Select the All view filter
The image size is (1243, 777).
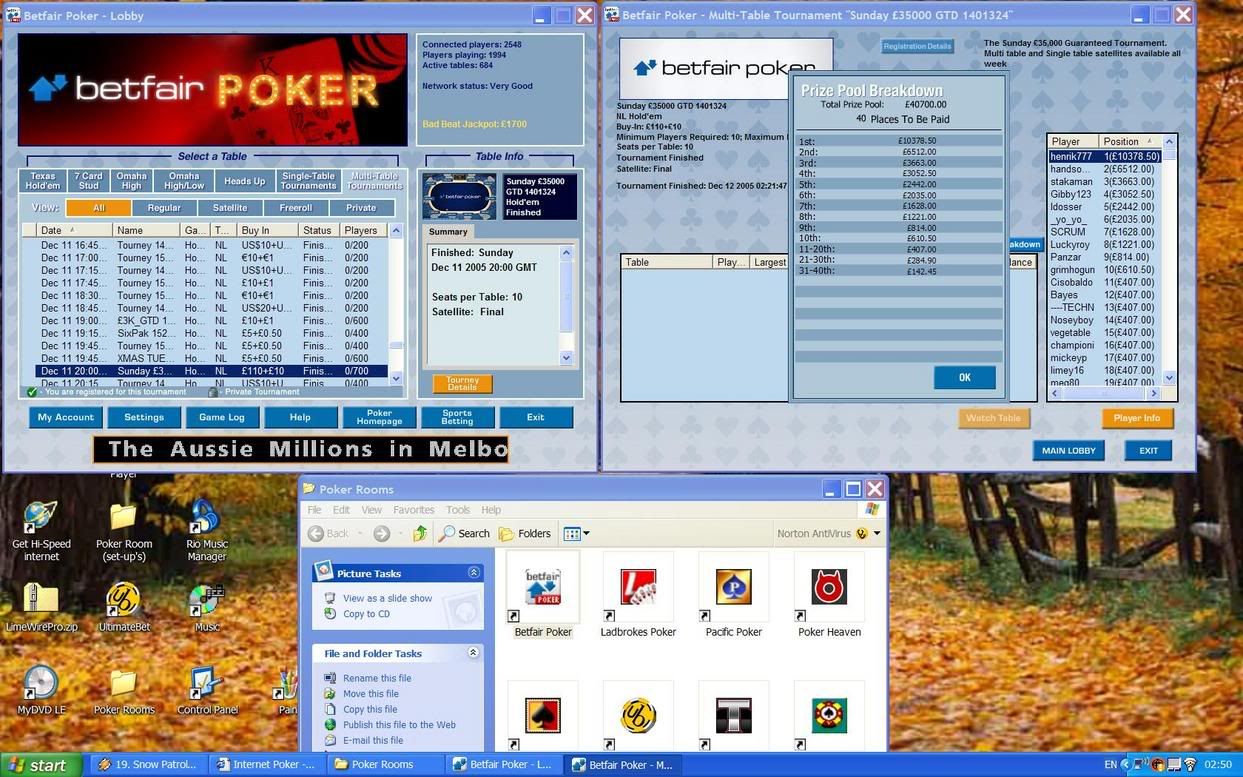tap(98, 208)
